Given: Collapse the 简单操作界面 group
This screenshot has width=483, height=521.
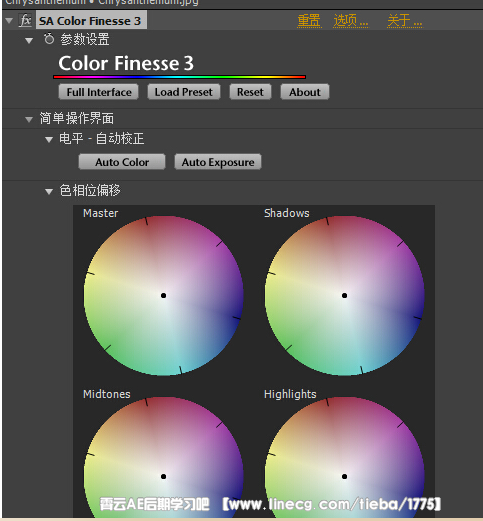Looking at the screenshot, I should click(x=29, y=119).
